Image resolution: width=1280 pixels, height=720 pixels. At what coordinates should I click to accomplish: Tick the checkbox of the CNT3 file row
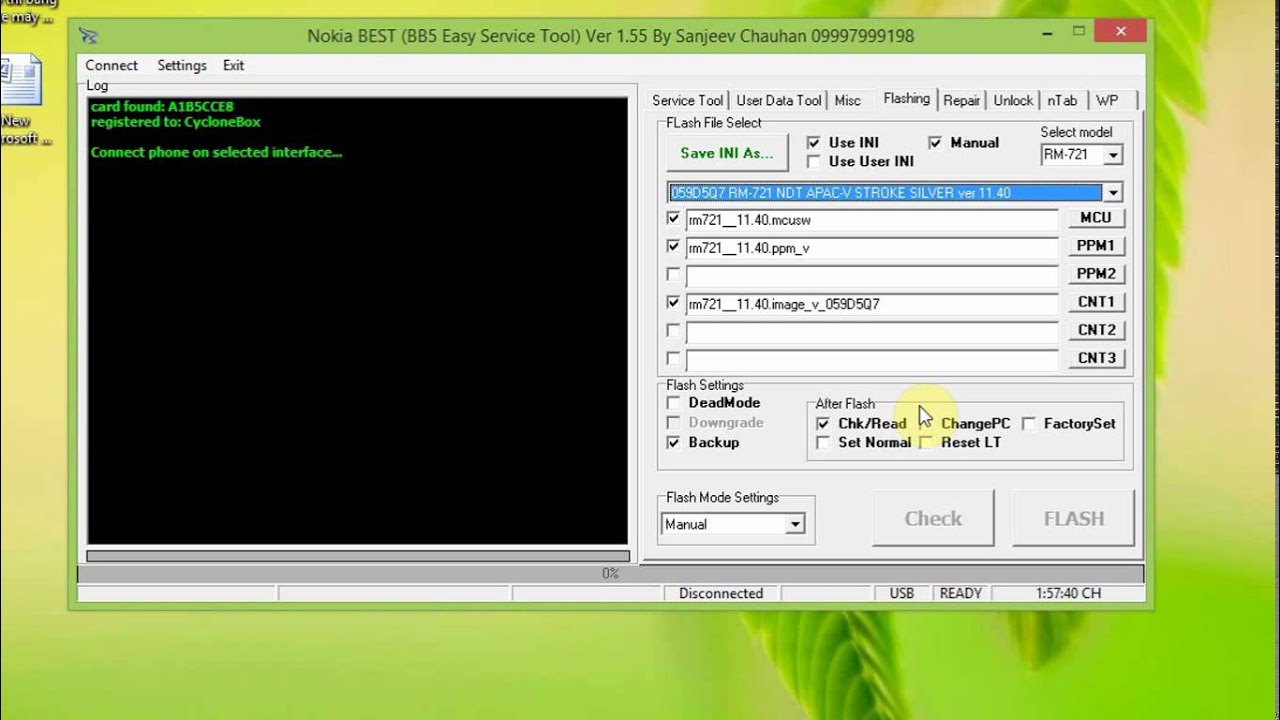673,358
